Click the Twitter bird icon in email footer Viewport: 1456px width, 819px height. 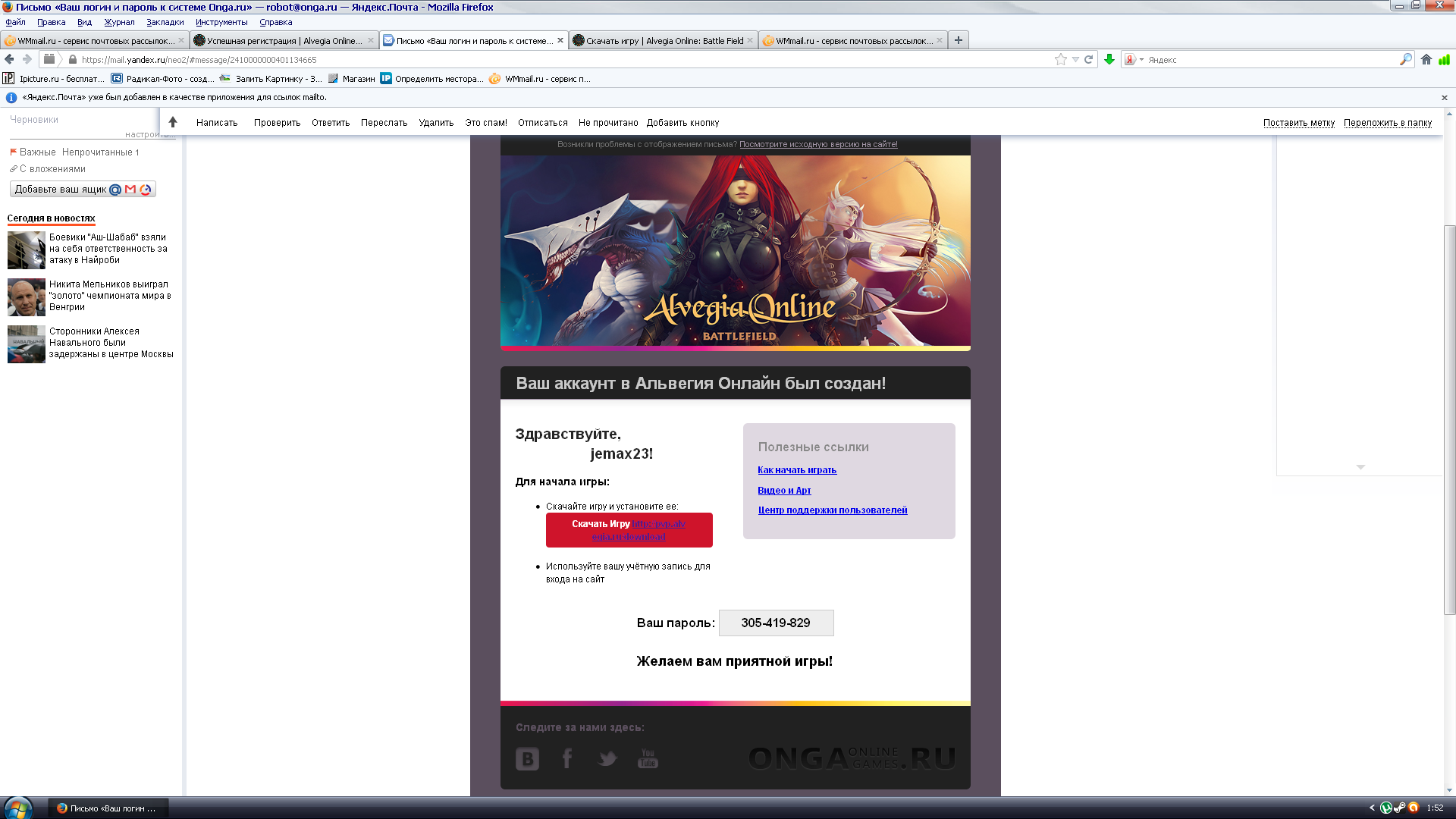[x=607, y=758]
